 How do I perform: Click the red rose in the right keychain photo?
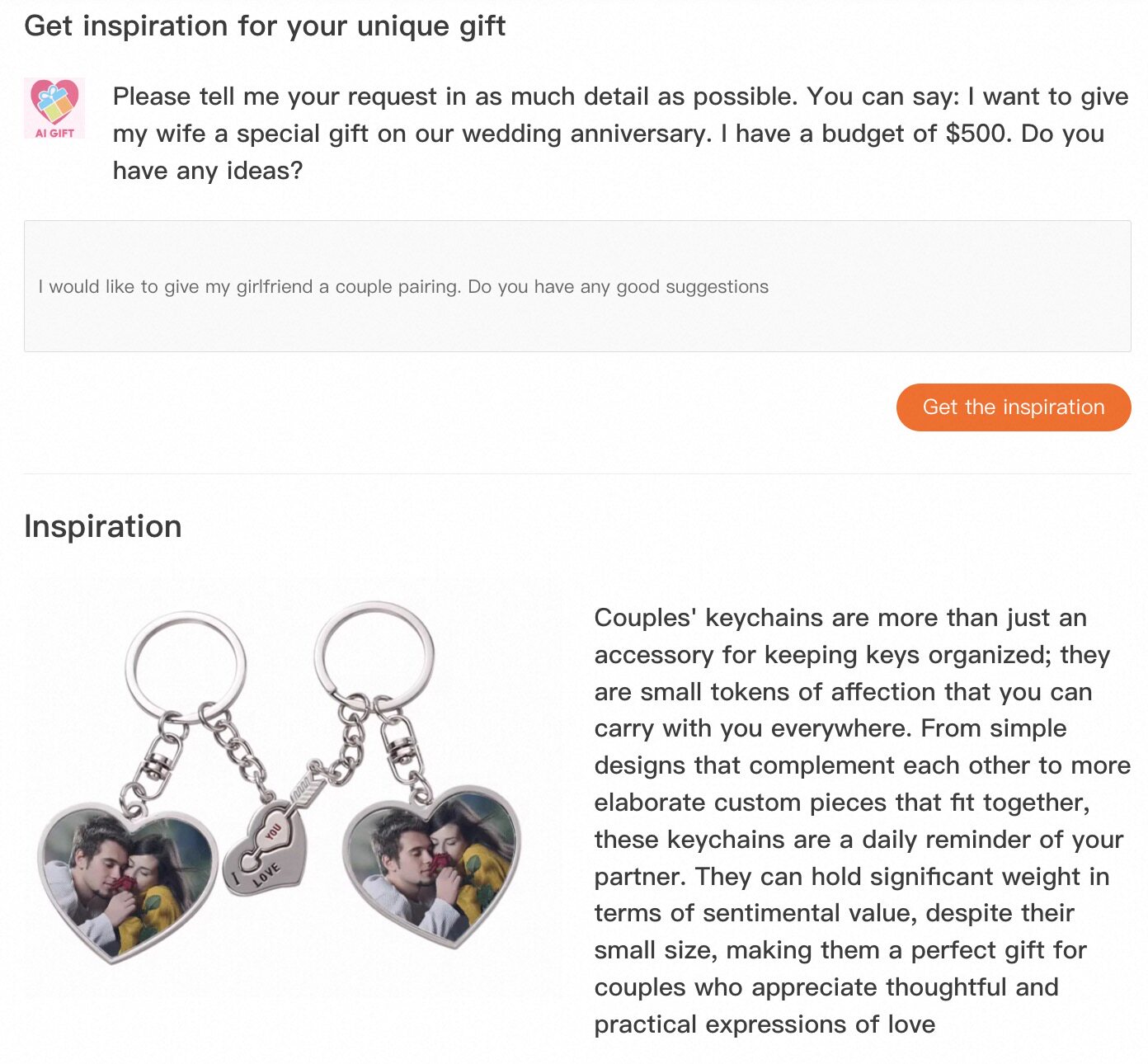point(443,862)
